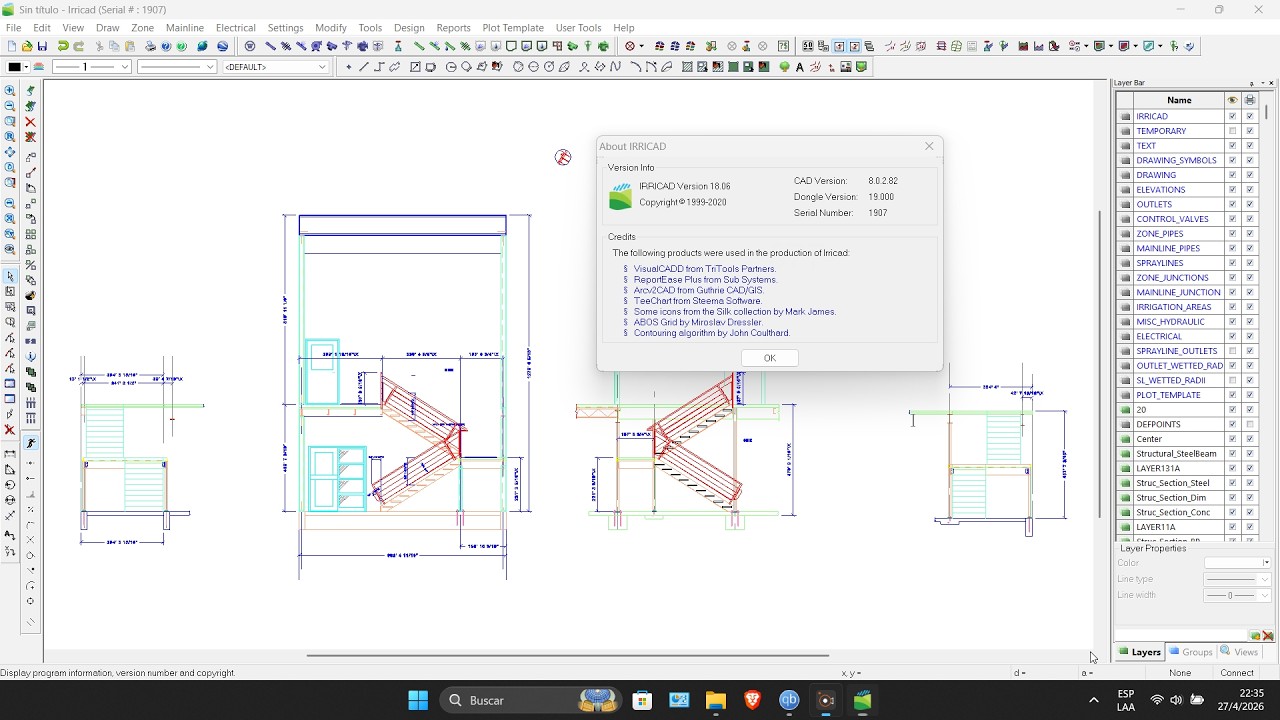Save the drawing with the floppy icon
The width and height of the screenshot is (1280, 720).
(42, 46)
